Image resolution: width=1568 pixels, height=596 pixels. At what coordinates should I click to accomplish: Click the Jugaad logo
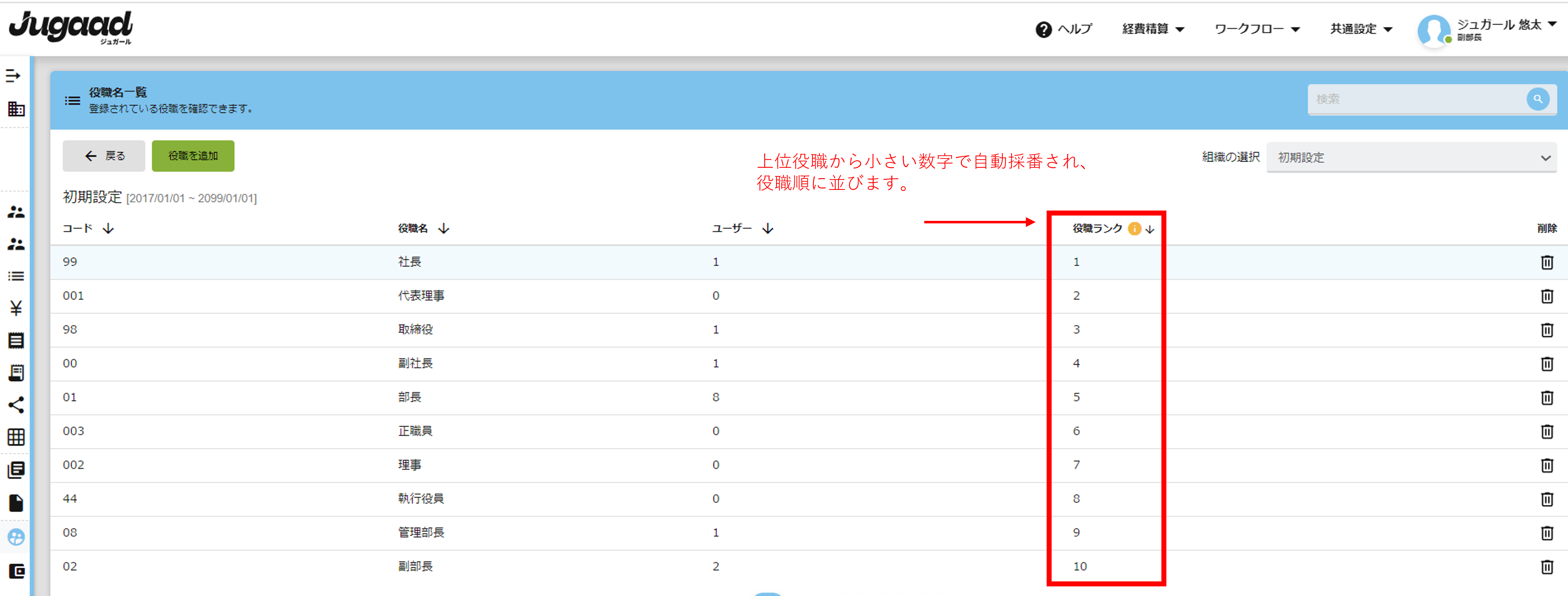[x=71, y=27]
